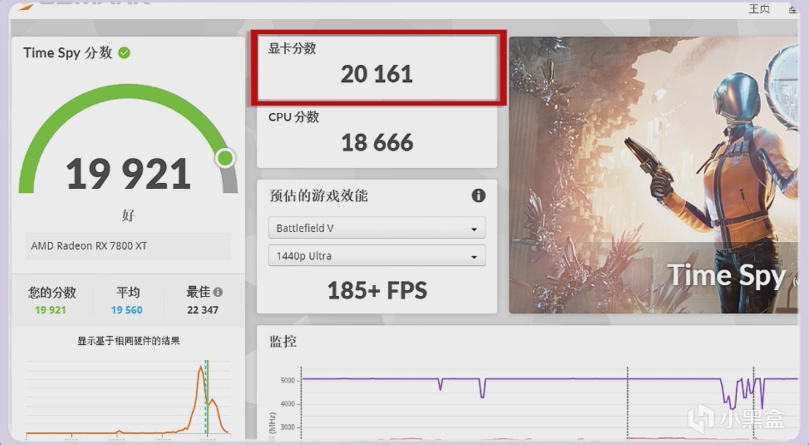The image size is (809, 445).
Task: Click info icon next to 最佳 score
Action: (218, 292)
